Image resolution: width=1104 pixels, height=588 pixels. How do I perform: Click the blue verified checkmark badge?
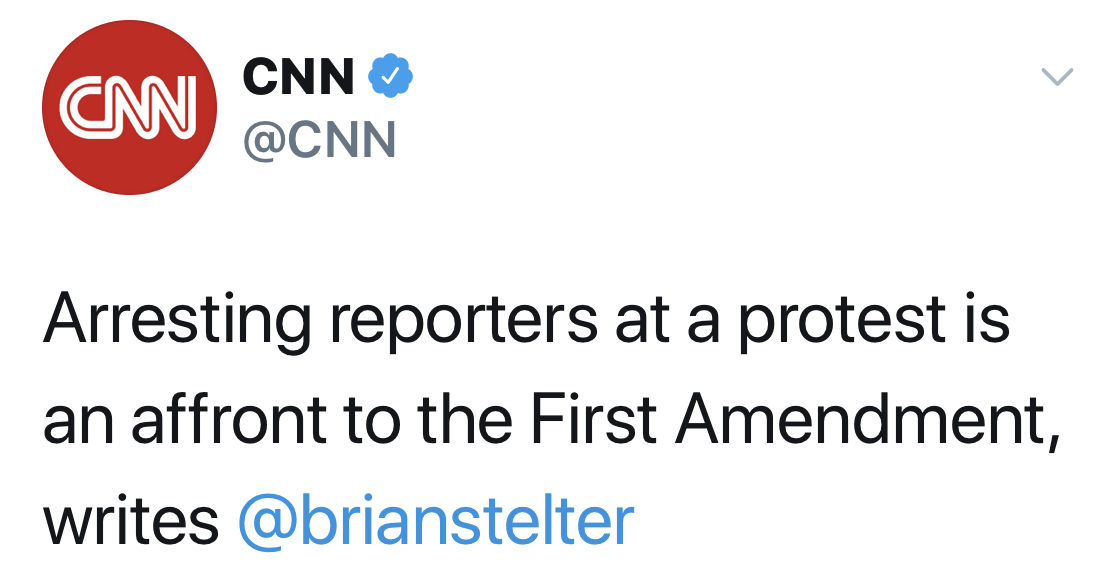pos(390,76)
